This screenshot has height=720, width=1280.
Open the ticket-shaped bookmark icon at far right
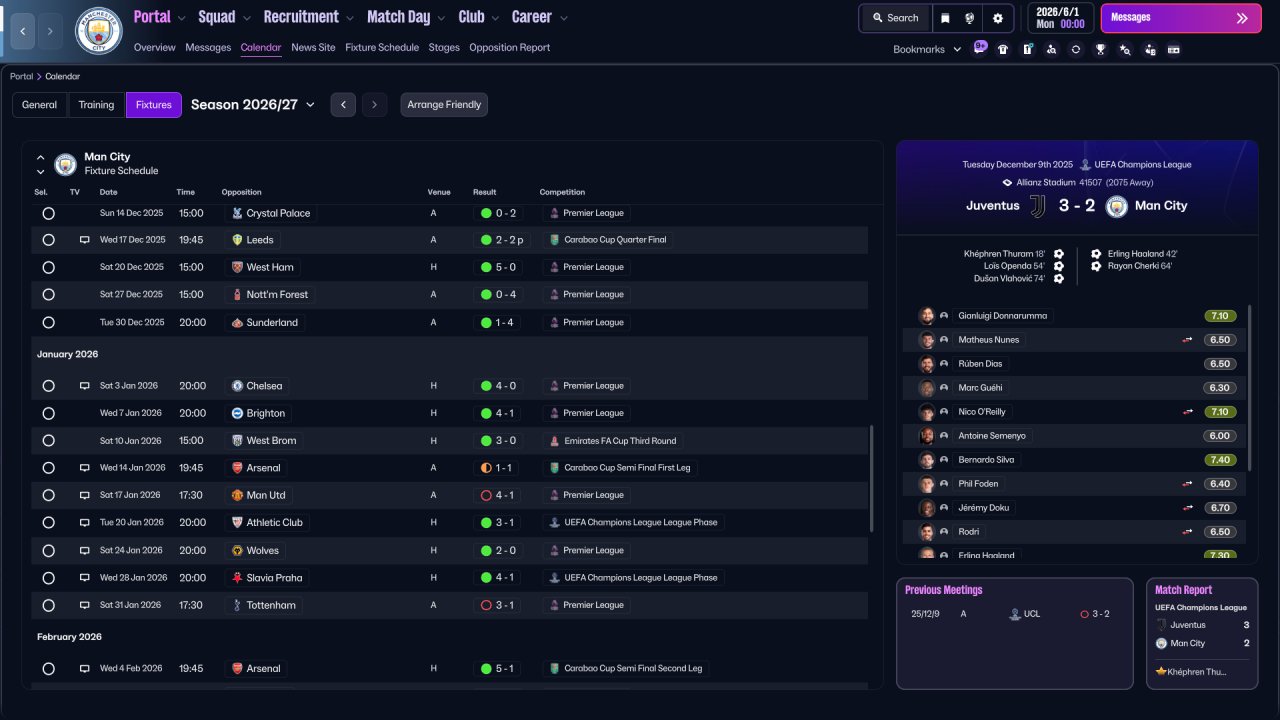pyautogui.click(x=1174, y=49)
